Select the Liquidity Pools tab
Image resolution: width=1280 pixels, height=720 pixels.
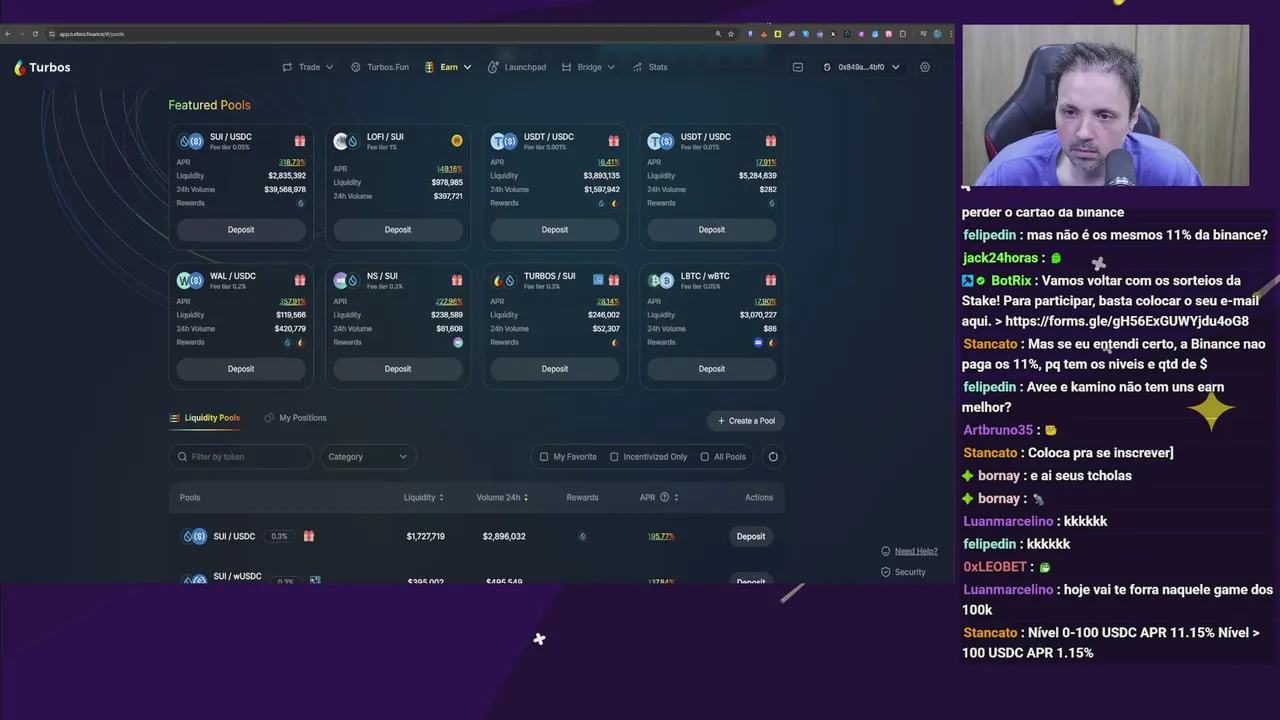pos(205,418)
